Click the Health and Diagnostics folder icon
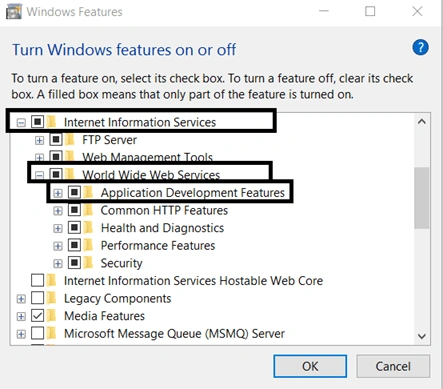This screenshot has width=443, height=389. [88, 228]
